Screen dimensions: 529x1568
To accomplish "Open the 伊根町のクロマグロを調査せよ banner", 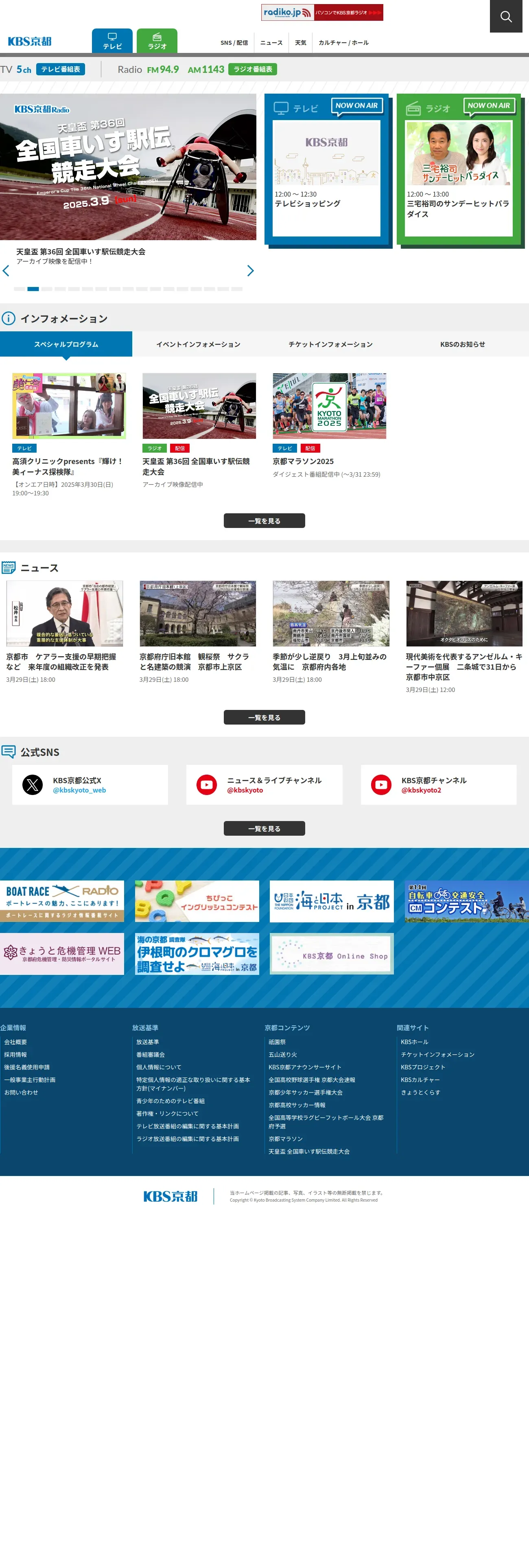I will [x=197, y=954].
